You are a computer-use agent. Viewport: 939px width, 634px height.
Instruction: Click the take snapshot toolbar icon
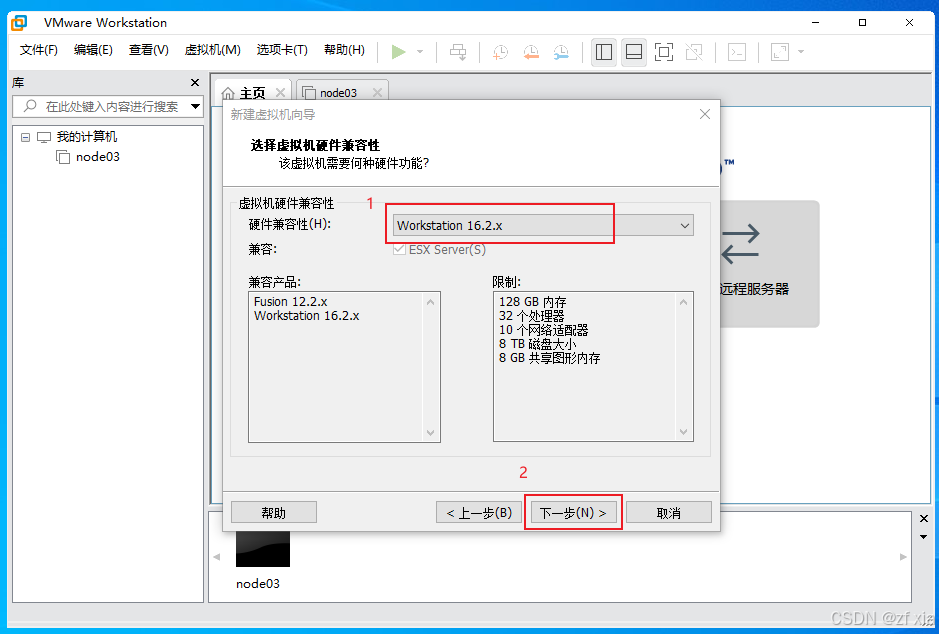tap(500, 52)
